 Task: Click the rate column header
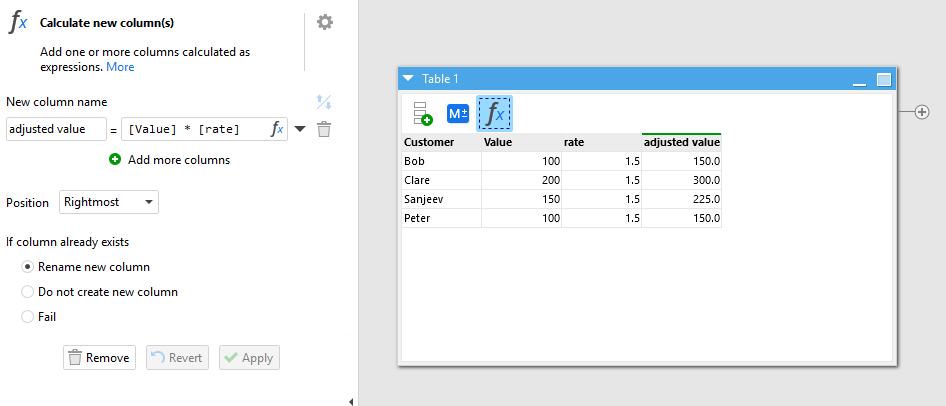pos(602,142)
